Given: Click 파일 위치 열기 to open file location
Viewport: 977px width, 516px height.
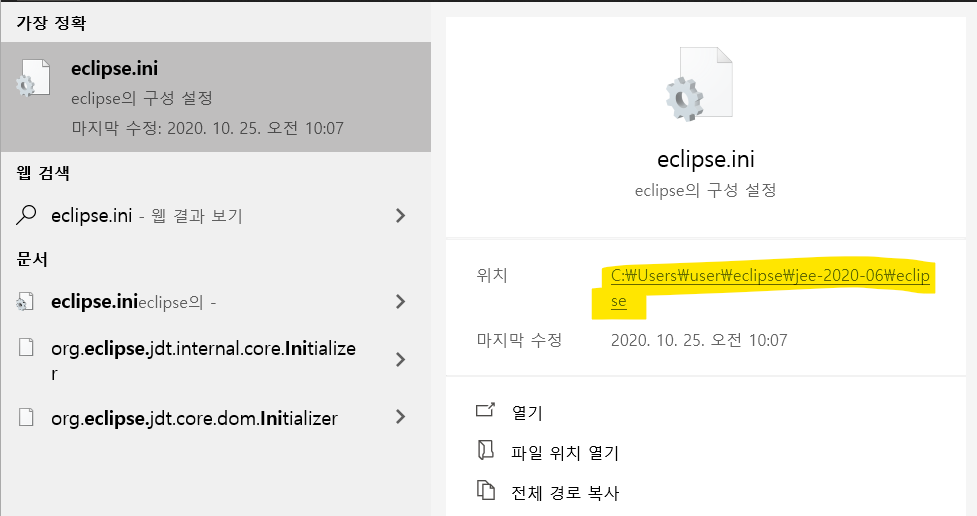Looking at the screenshot, I should pyautogui.click(x=565, y=452).
